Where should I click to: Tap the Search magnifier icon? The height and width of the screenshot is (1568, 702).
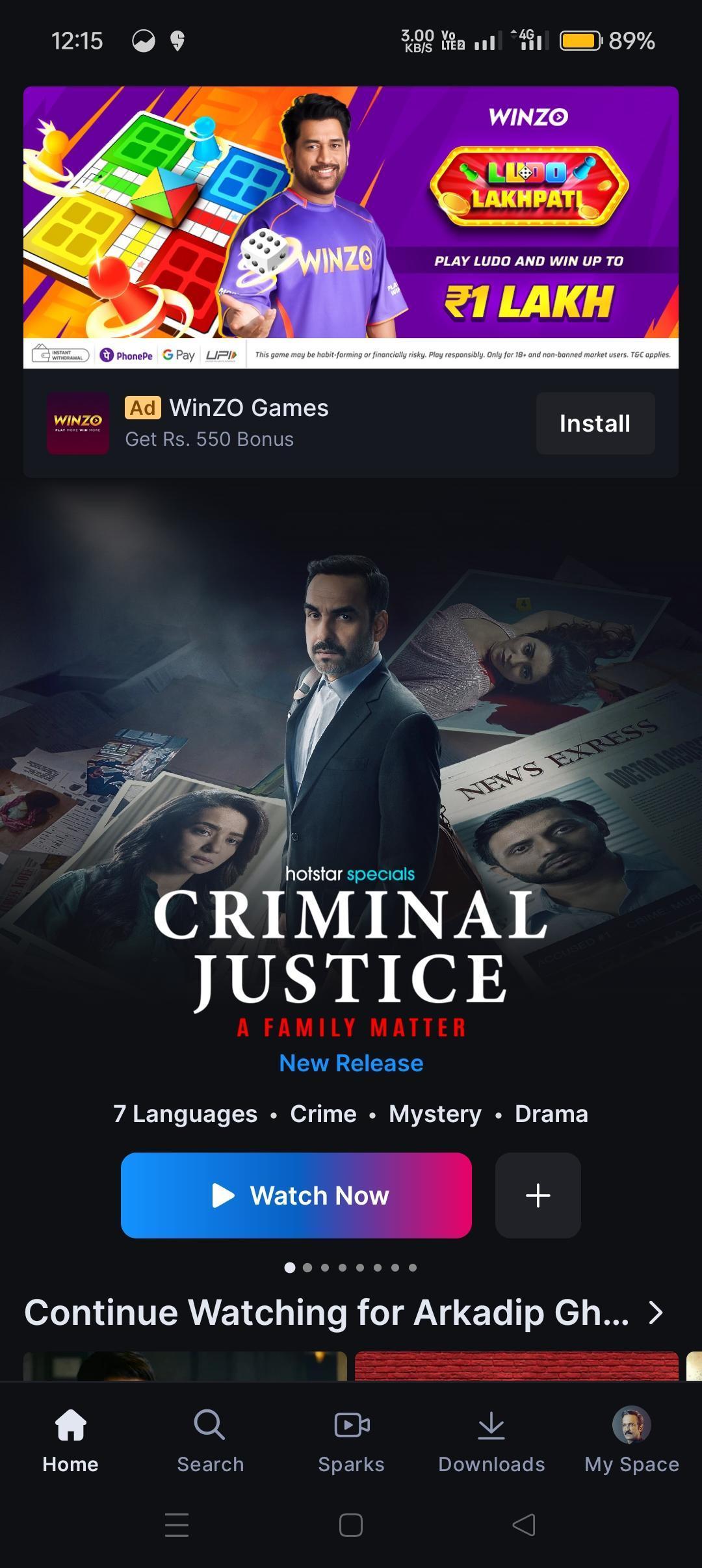209,1425
